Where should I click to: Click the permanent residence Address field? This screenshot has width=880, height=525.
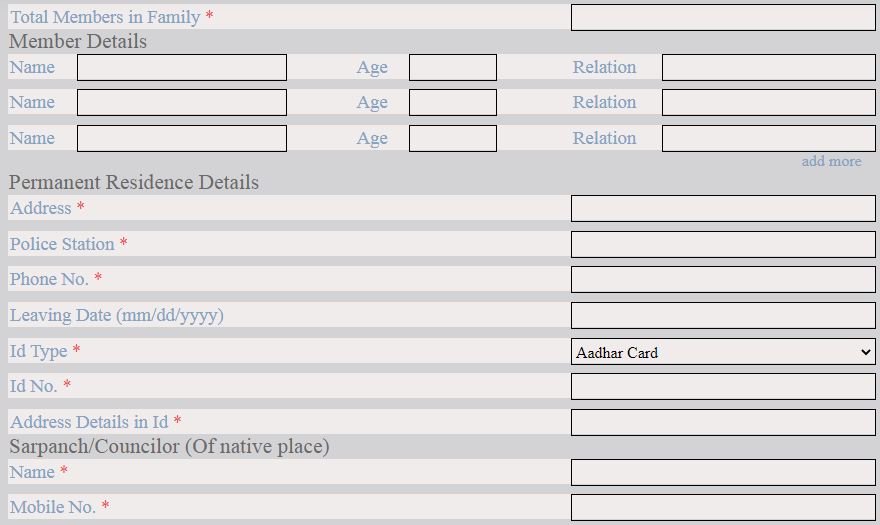[x=722, y=208]
